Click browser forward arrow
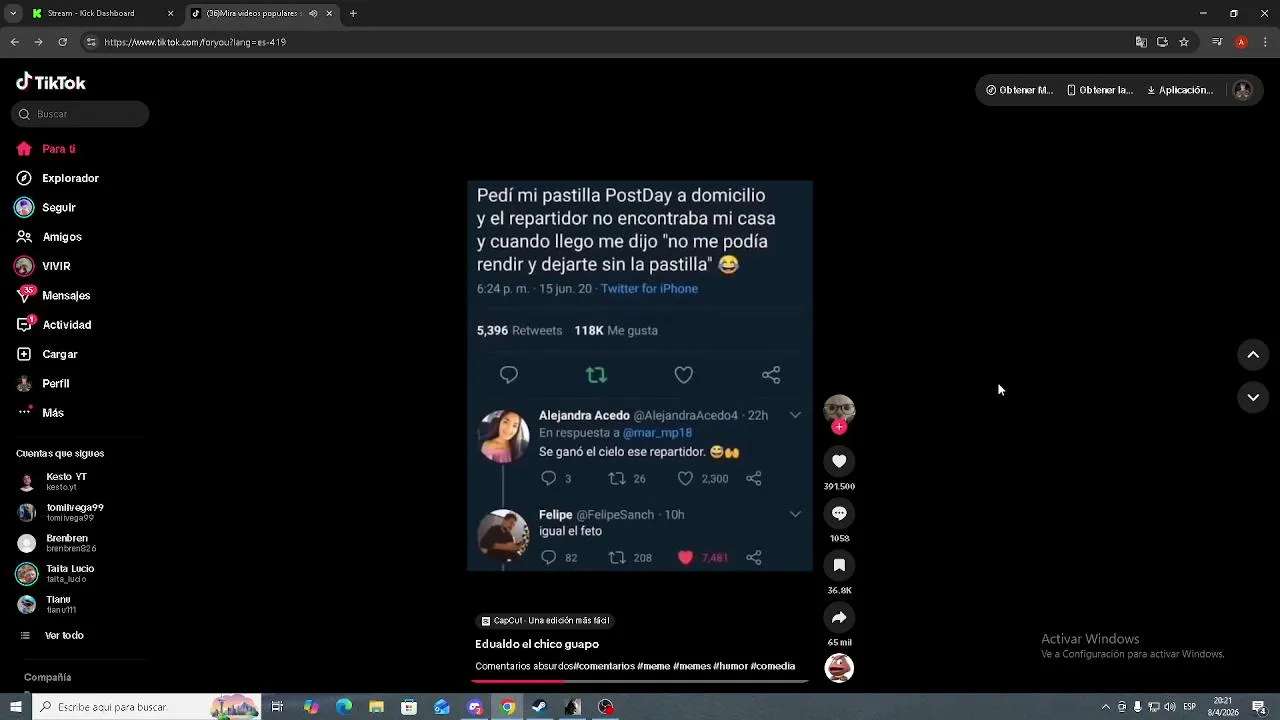Screen dimensions: 1280x720 coord(38,42)
